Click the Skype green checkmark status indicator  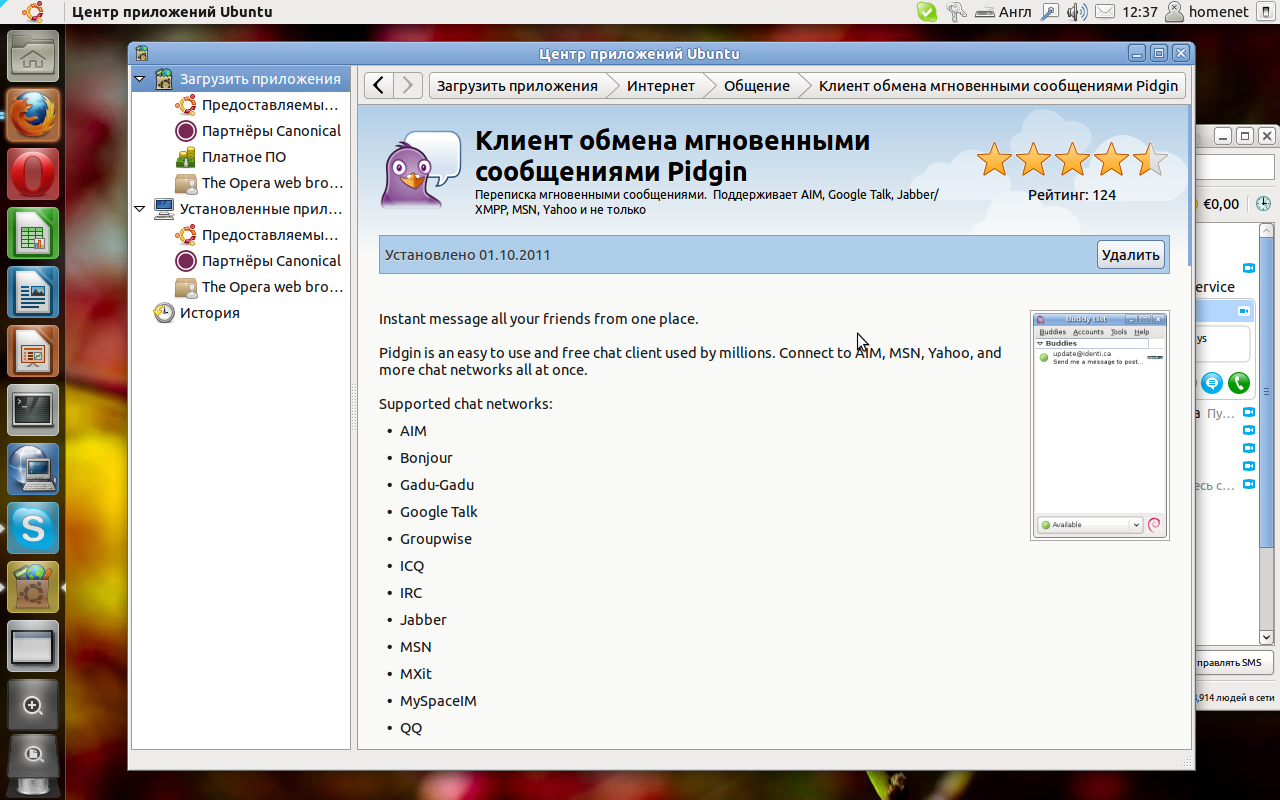click(927, 12)
